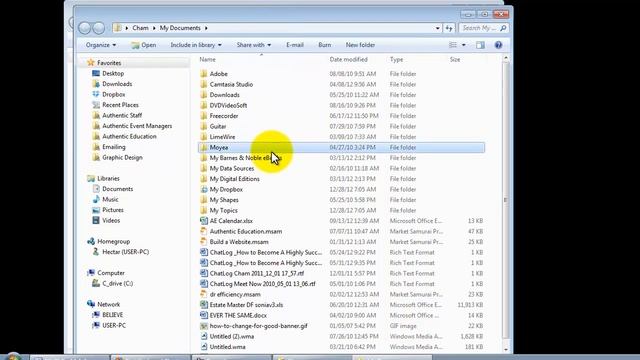Select how-to-change-for-good-banner.gif file
This screenshot has height=360, width=640.
point(258,326)
